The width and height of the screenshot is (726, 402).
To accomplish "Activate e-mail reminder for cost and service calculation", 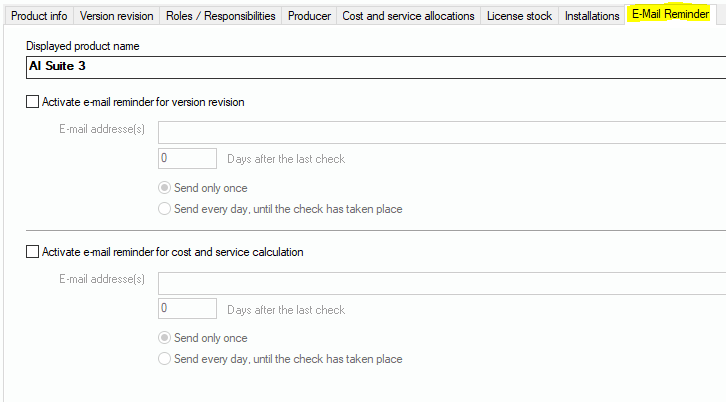I will (x=33, y=252).
